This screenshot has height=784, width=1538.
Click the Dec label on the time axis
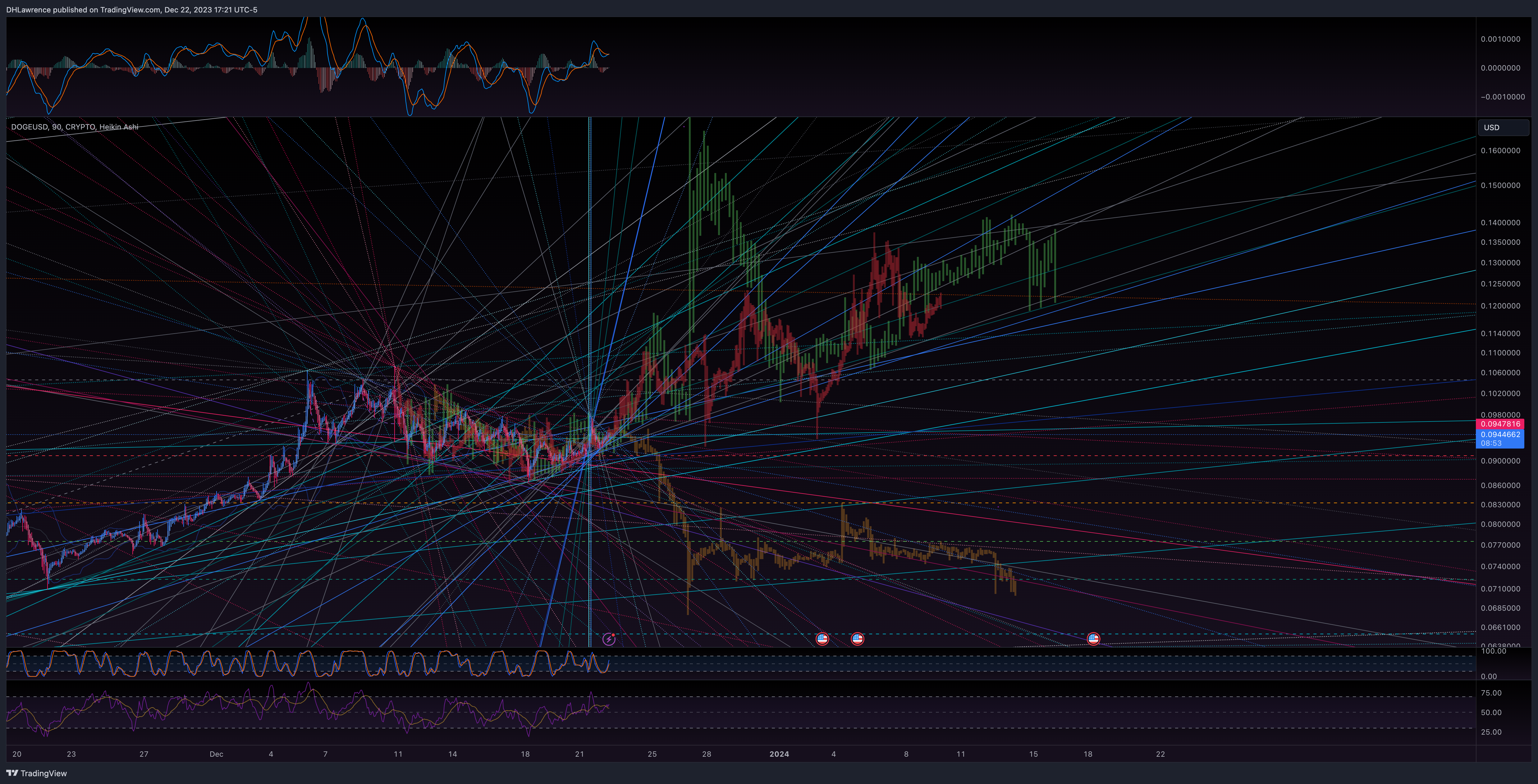(216, 754)
